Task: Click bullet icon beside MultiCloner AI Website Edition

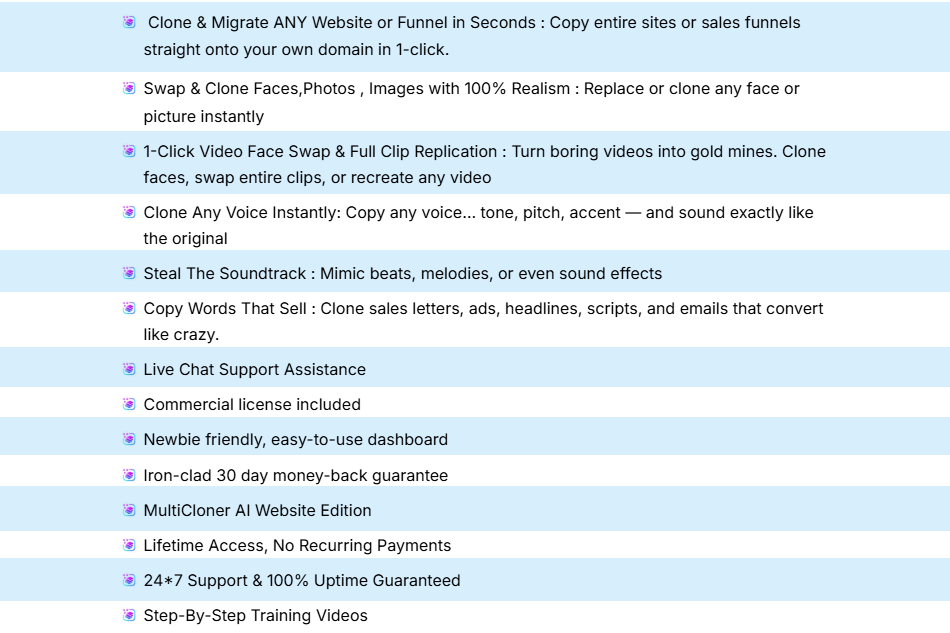Action: [x=129, y=510]
